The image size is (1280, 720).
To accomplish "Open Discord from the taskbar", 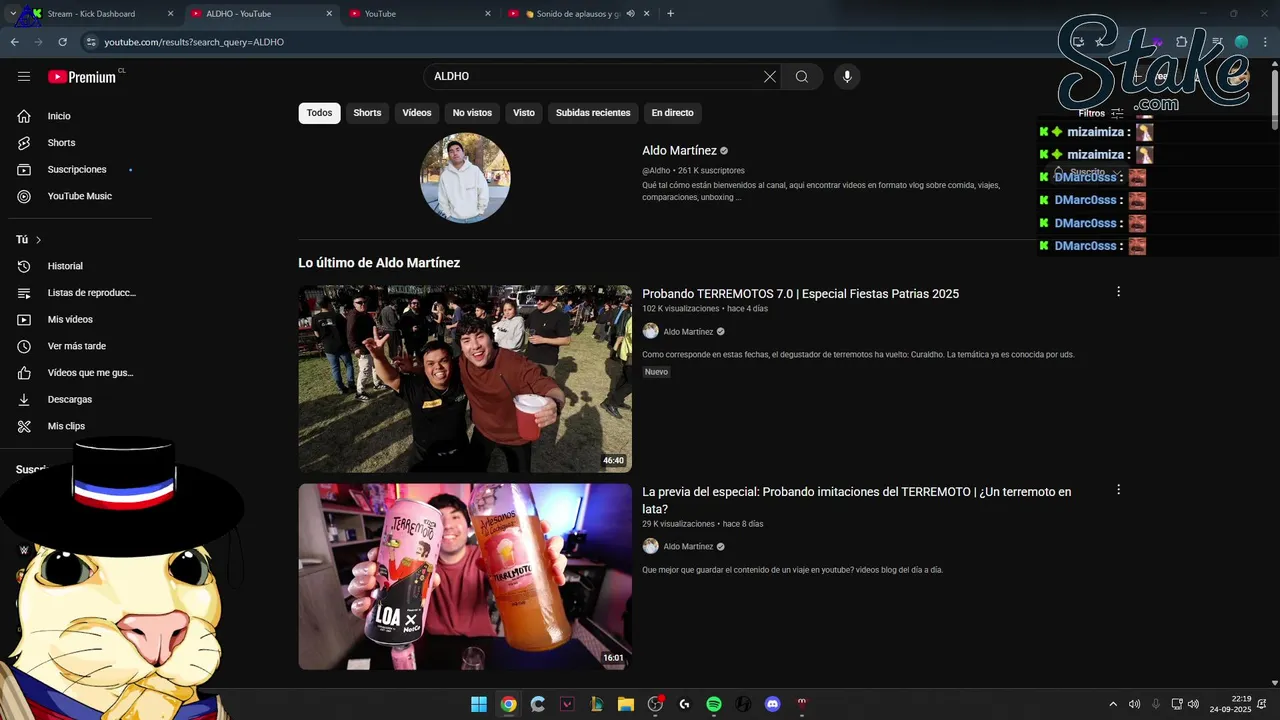I will pyautogui.click(x=772, y=704).
